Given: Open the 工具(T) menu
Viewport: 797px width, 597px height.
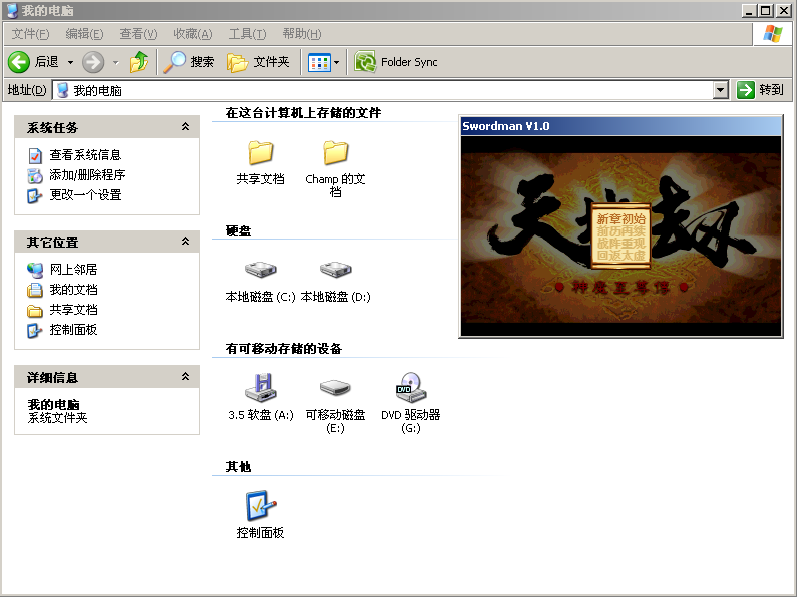Looking at the screenshot, I should 247,34.
